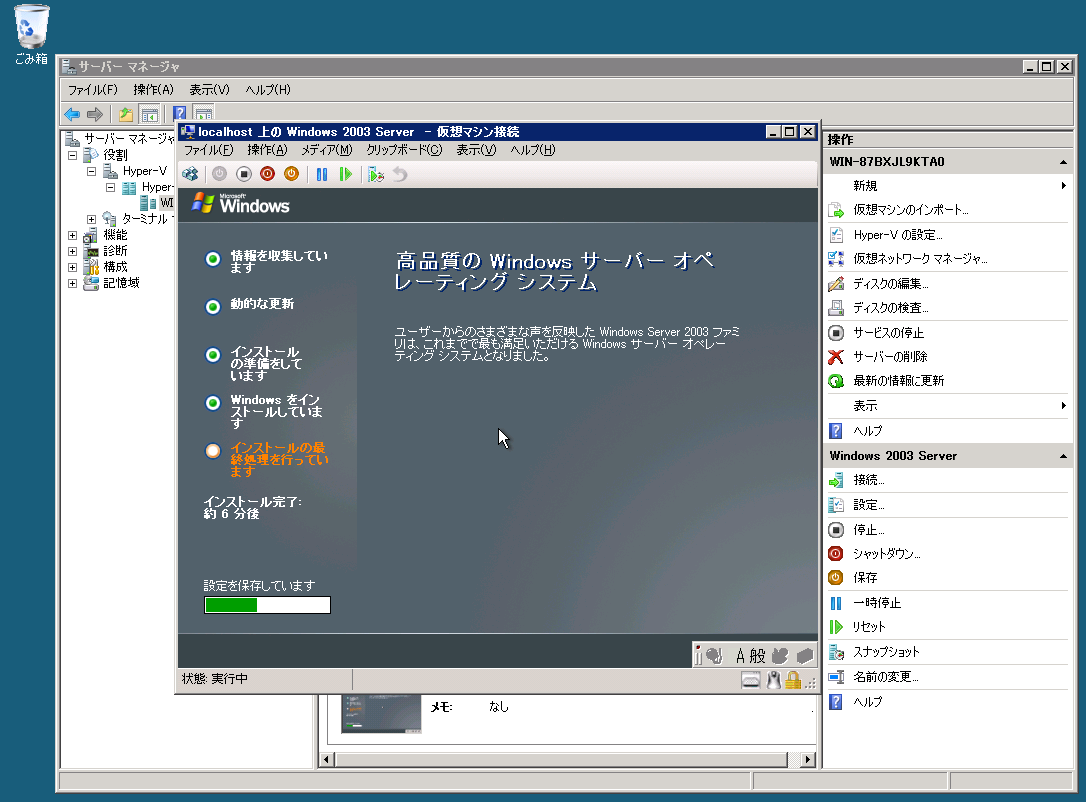Open VM window ファイル(F) menu
1086x802 pixels.
(208, 150)
